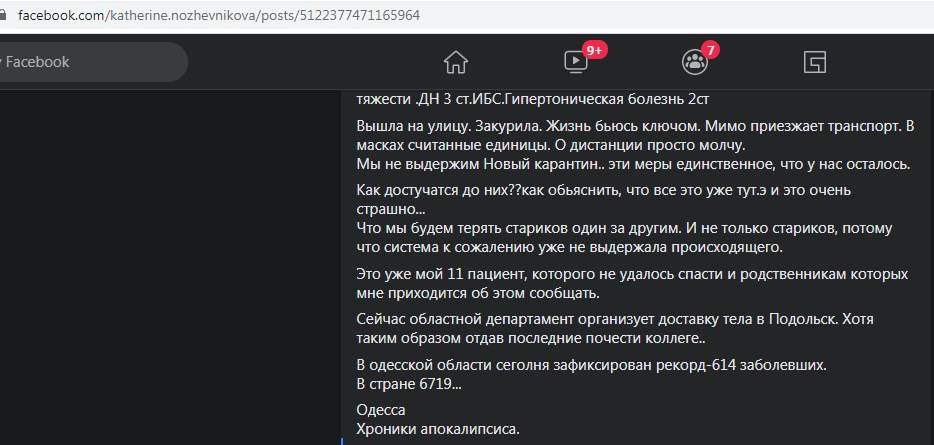This screenshot has height=445, width=934.
Task: Click the line 'что система к сожалению уже не выдержала'
Action: 569,248
